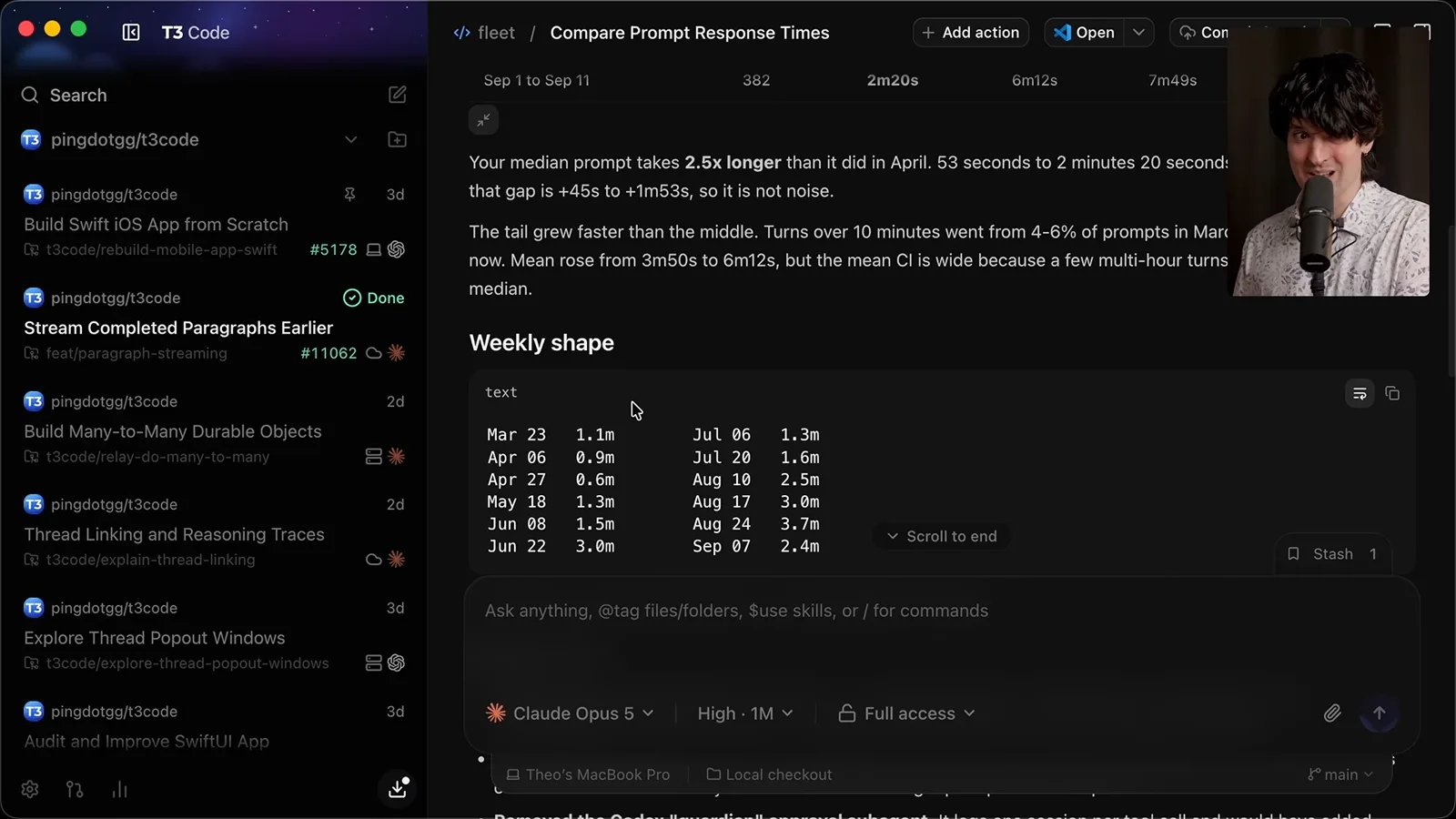Click the Scroll to end button
The height and width of the screenshot is (819, 1456).
coord(942,536)
